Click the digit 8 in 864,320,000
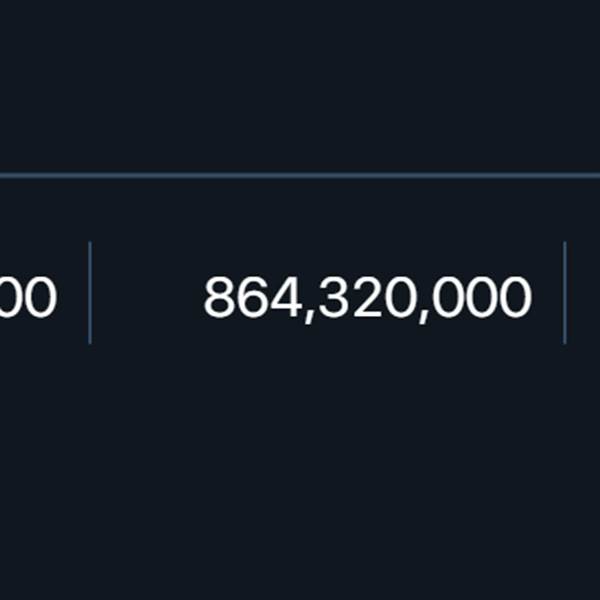Image resolution: width=600 pixels, height=600 pixels. [219, 297]
